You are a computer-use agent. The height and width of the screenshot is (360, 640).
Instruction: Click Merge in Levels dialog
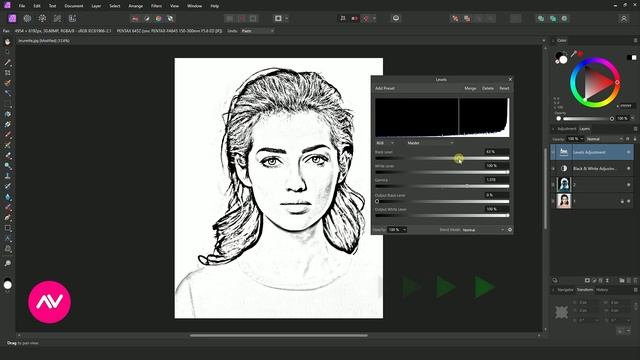coord(470,88)
